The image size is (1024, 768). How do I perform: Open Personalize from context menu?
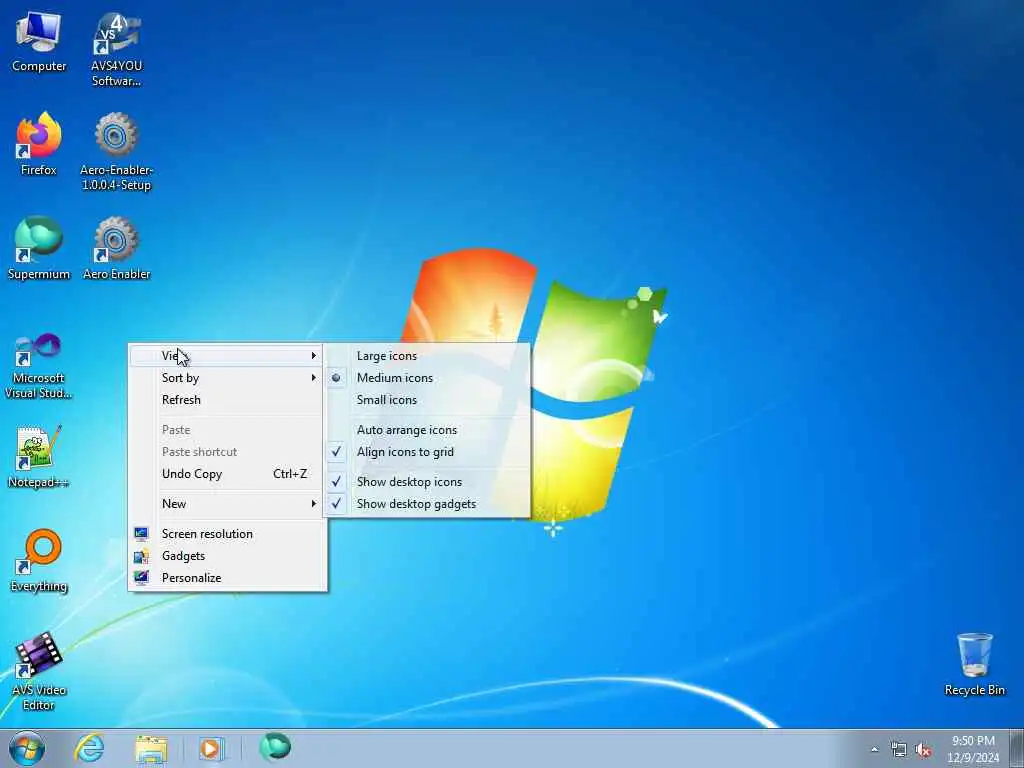pos(227,578)
